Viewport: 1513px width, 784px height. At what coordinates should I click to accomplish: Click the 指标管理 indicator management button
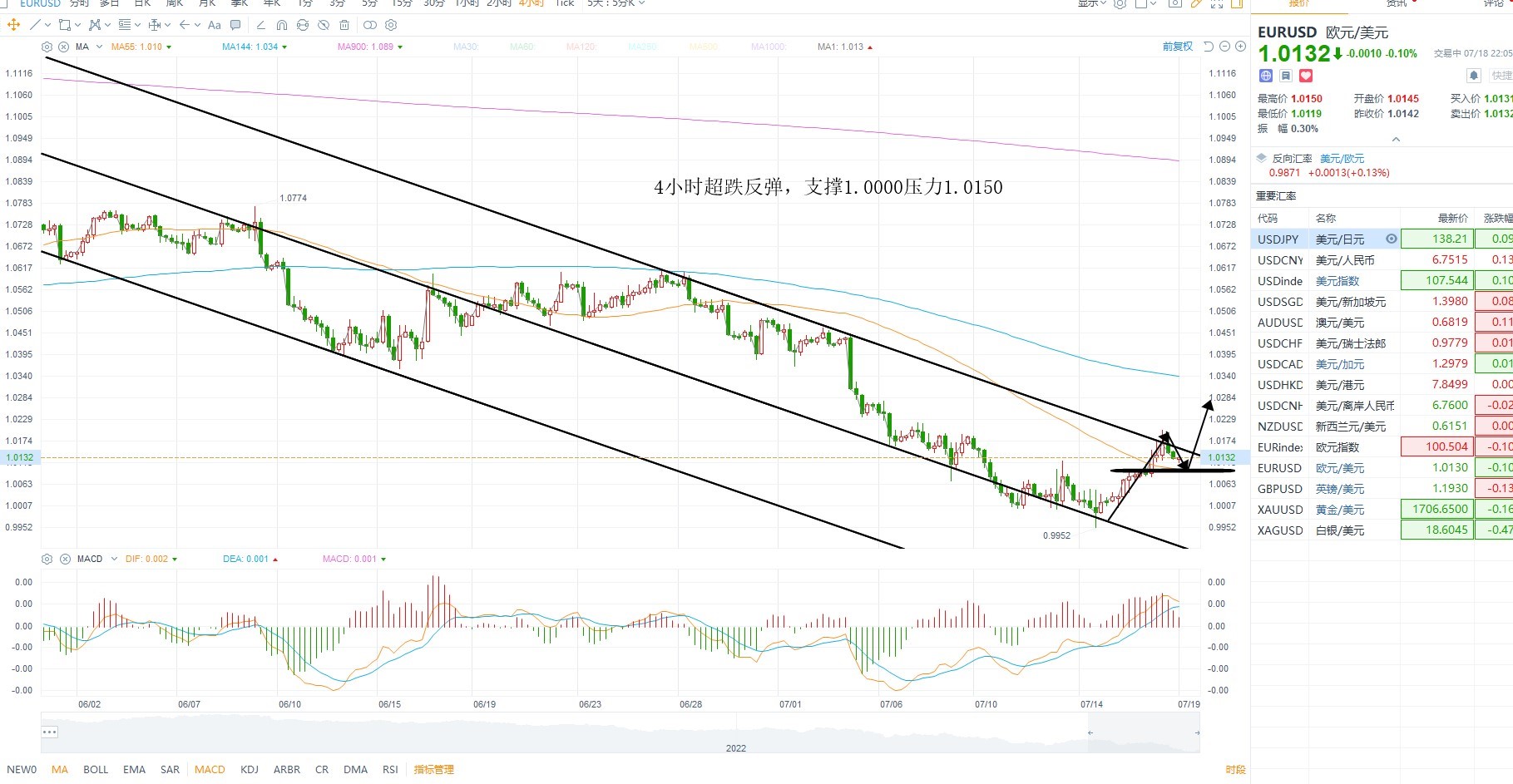[434, 770]
